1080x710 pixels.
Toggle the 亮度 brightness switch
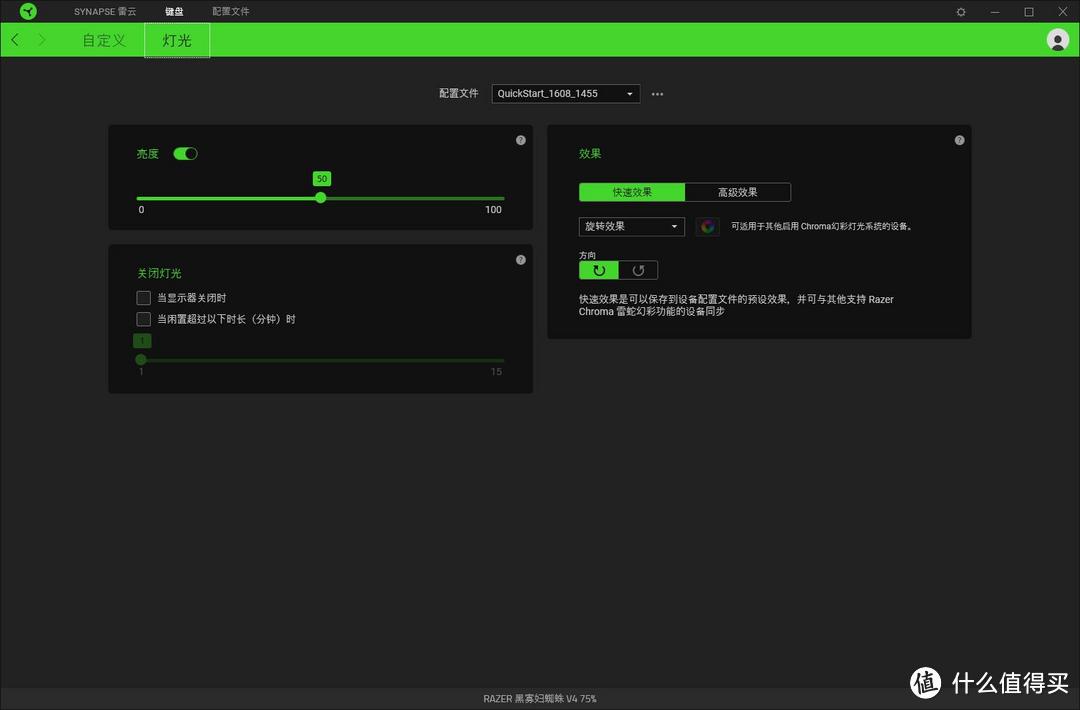185,154
